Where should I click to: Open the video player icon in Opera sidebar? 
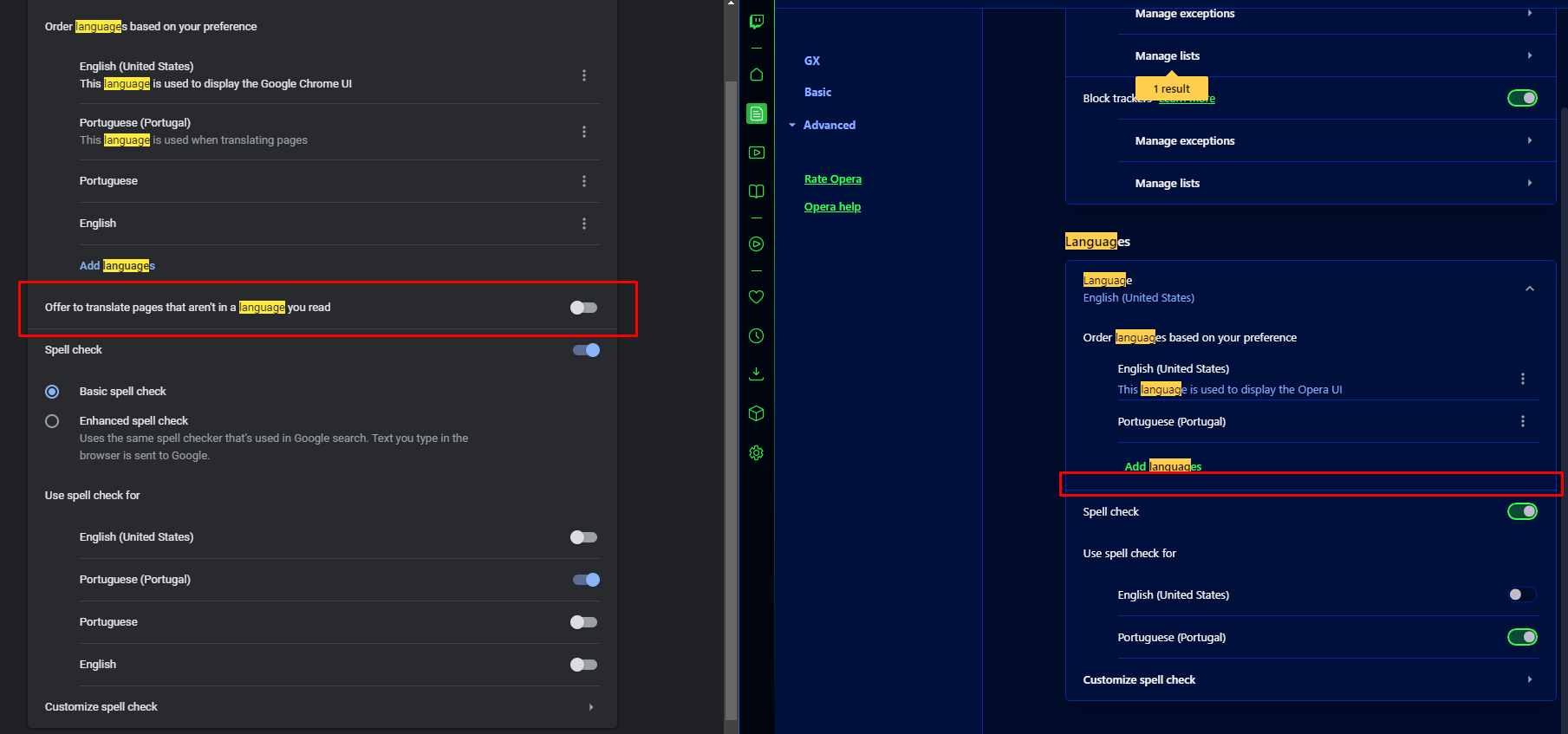(x=757, y=153)
